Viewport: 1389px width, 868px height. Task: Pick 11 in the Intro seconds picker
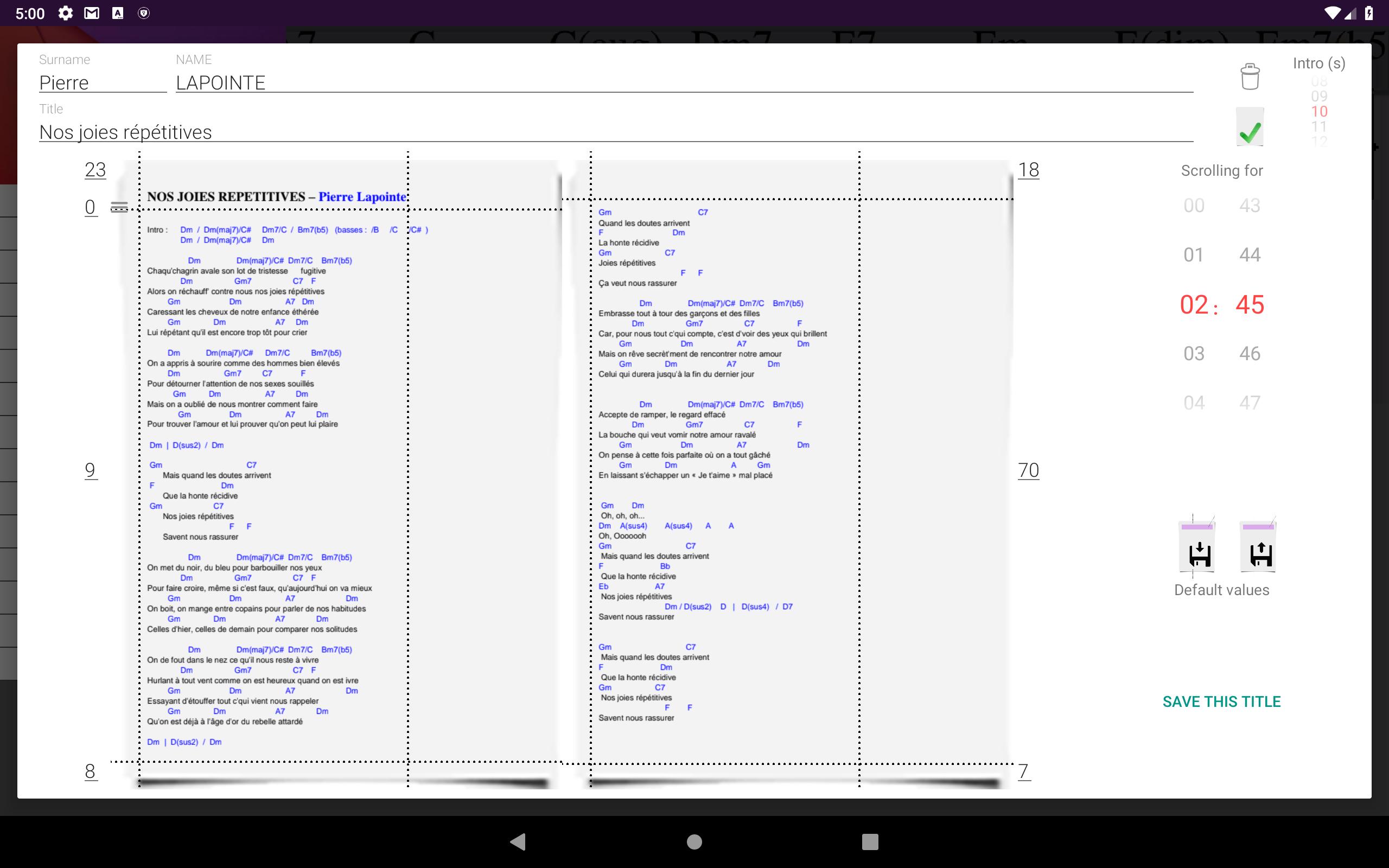click(1318, 127)
